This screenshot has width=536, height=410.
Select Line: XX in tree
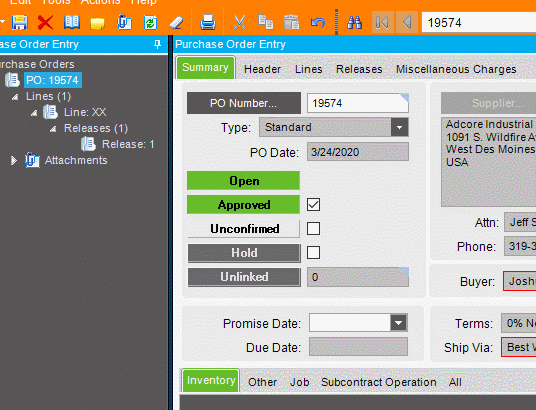coord(85,112)
